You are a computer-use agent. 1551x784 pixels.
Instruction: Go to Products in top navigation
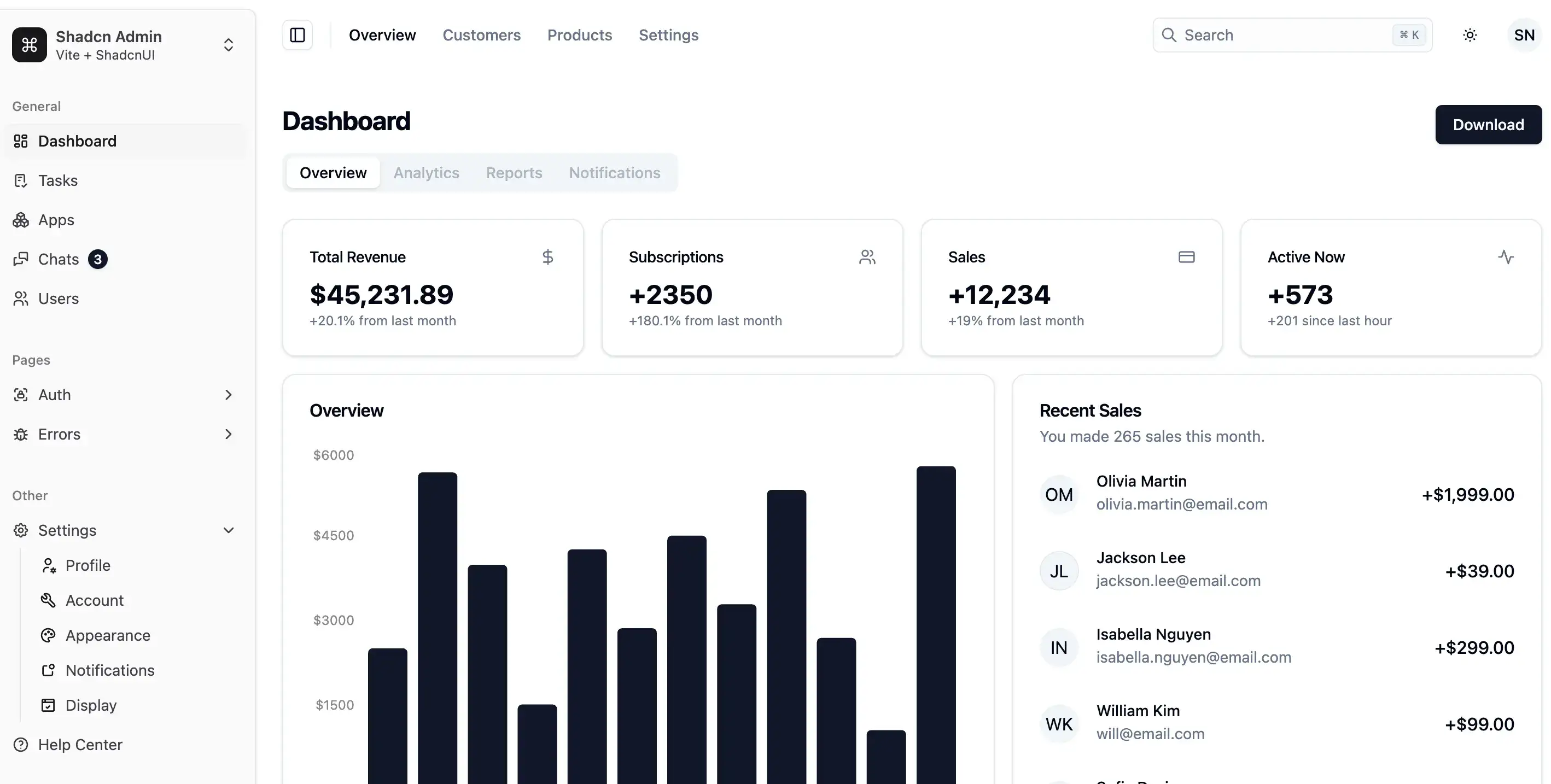pos(580,35)
